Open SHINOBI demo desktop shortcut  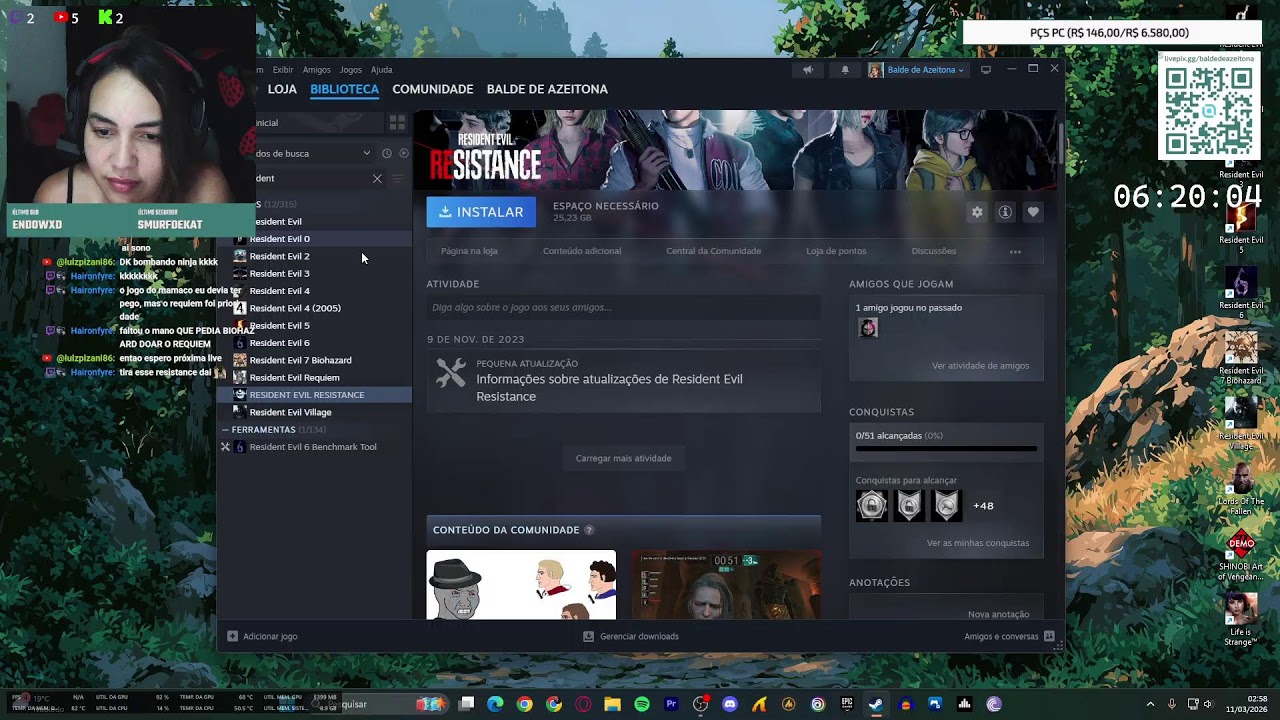(x=1241, y=555)
